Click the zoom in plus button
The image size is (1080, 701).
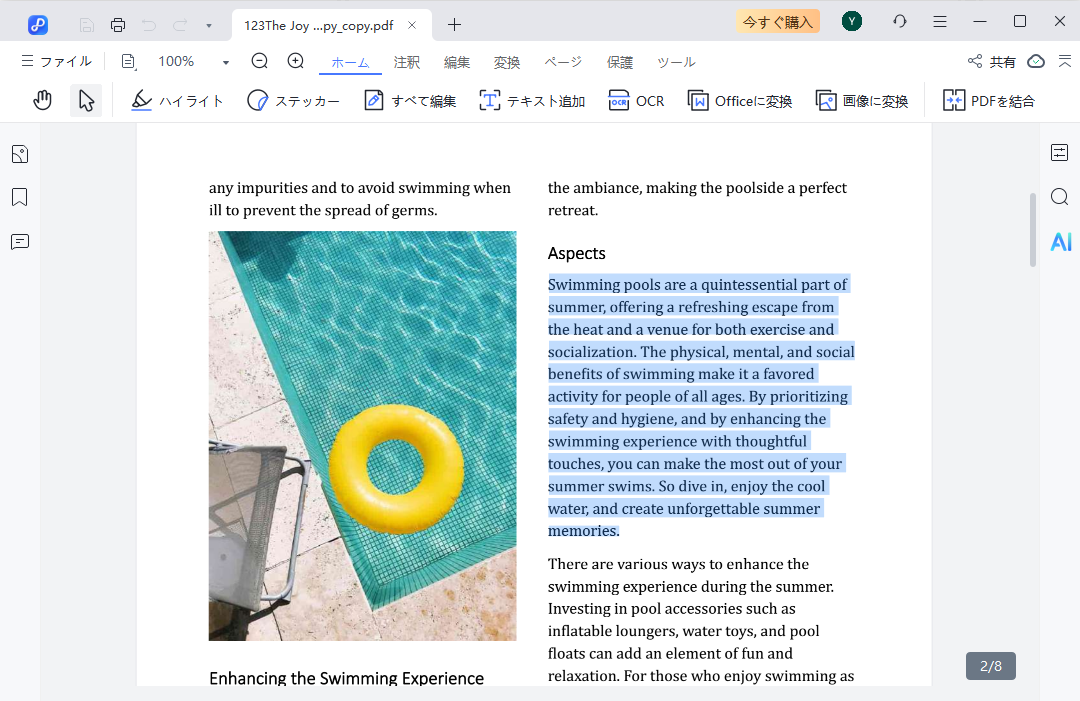pos(296,62)
